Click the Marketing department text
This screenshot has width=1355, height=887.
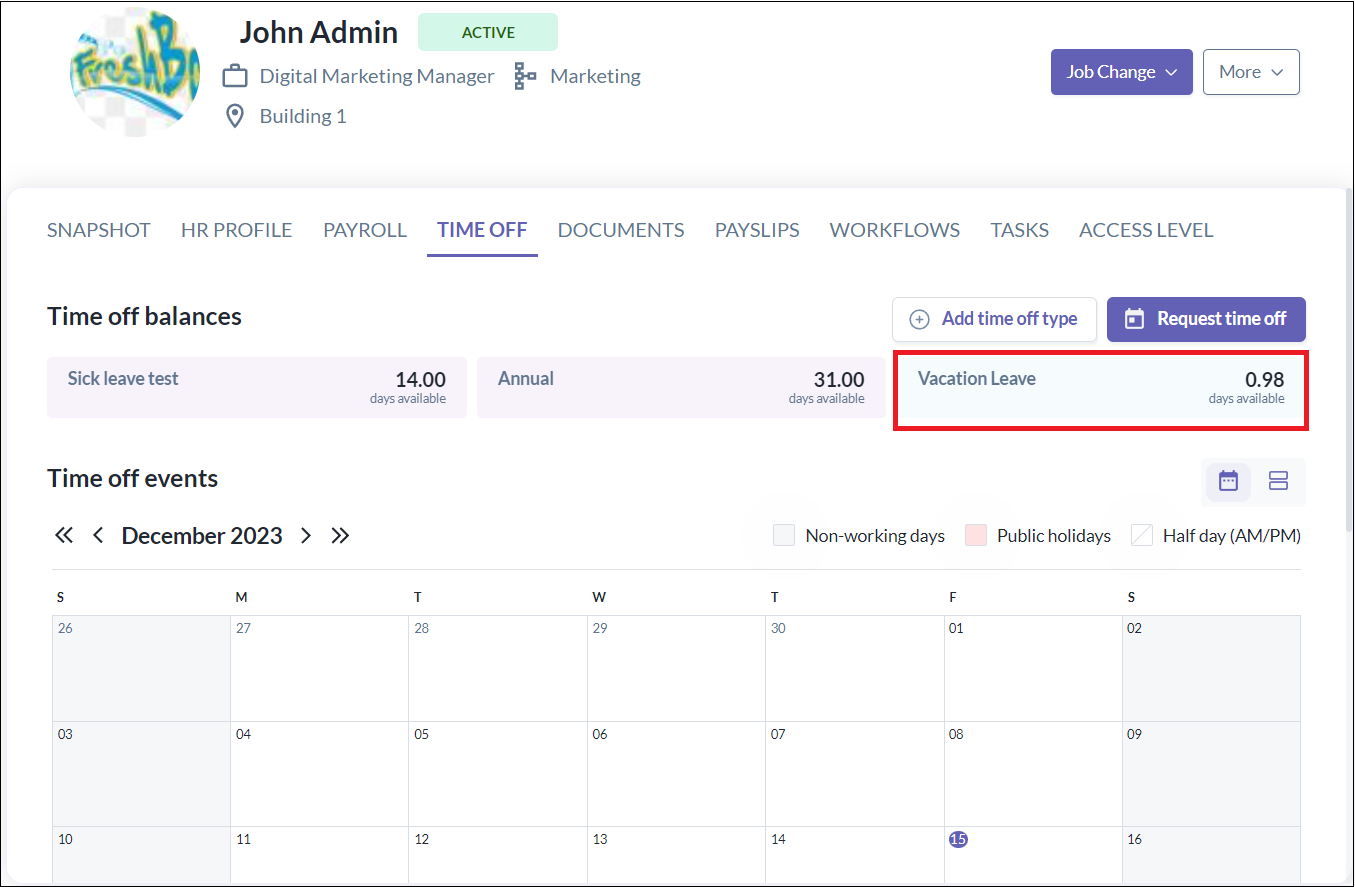pos(596,76)
